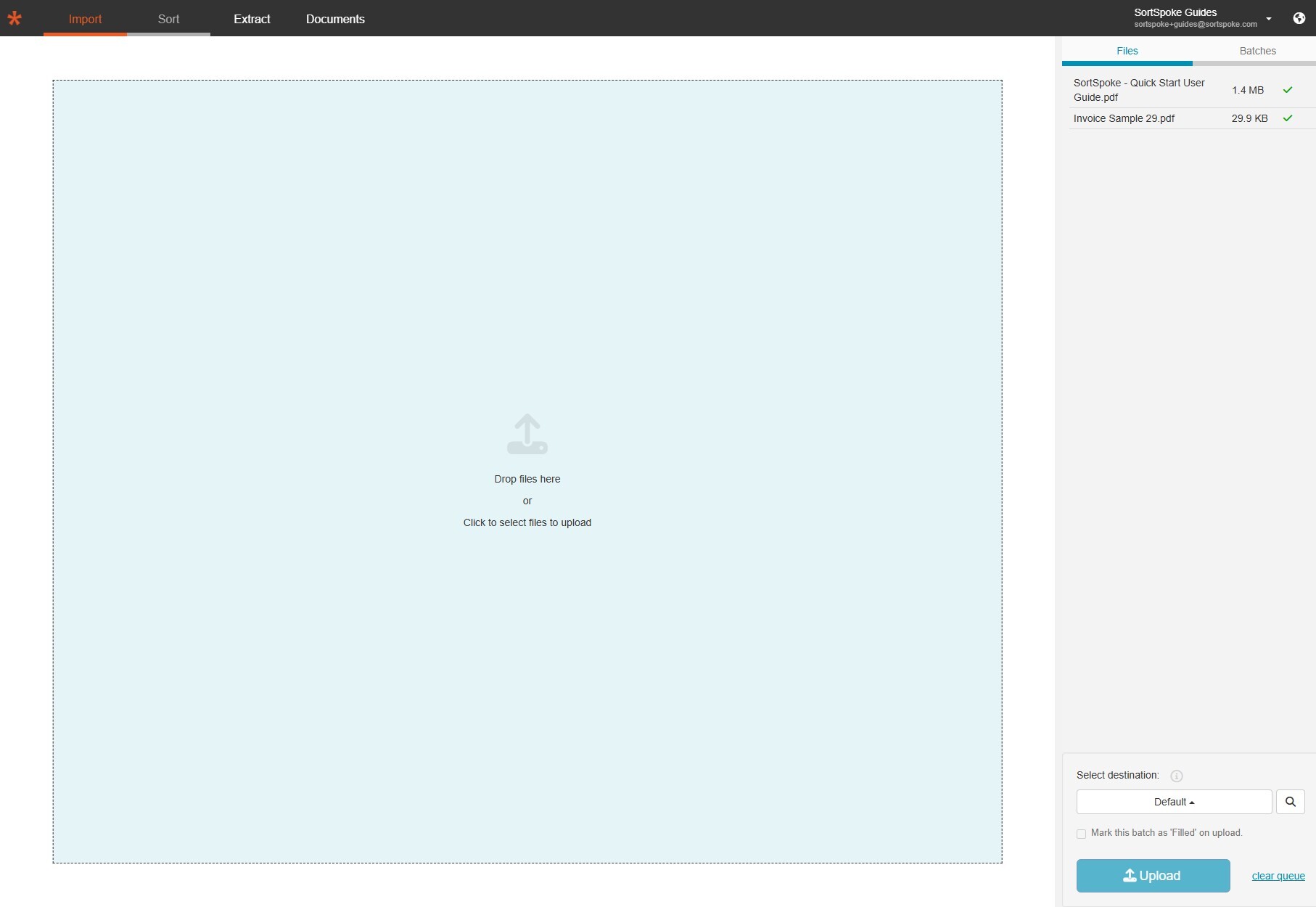
Task: Click the upload progress bar
Action: tap(1188, 64)
